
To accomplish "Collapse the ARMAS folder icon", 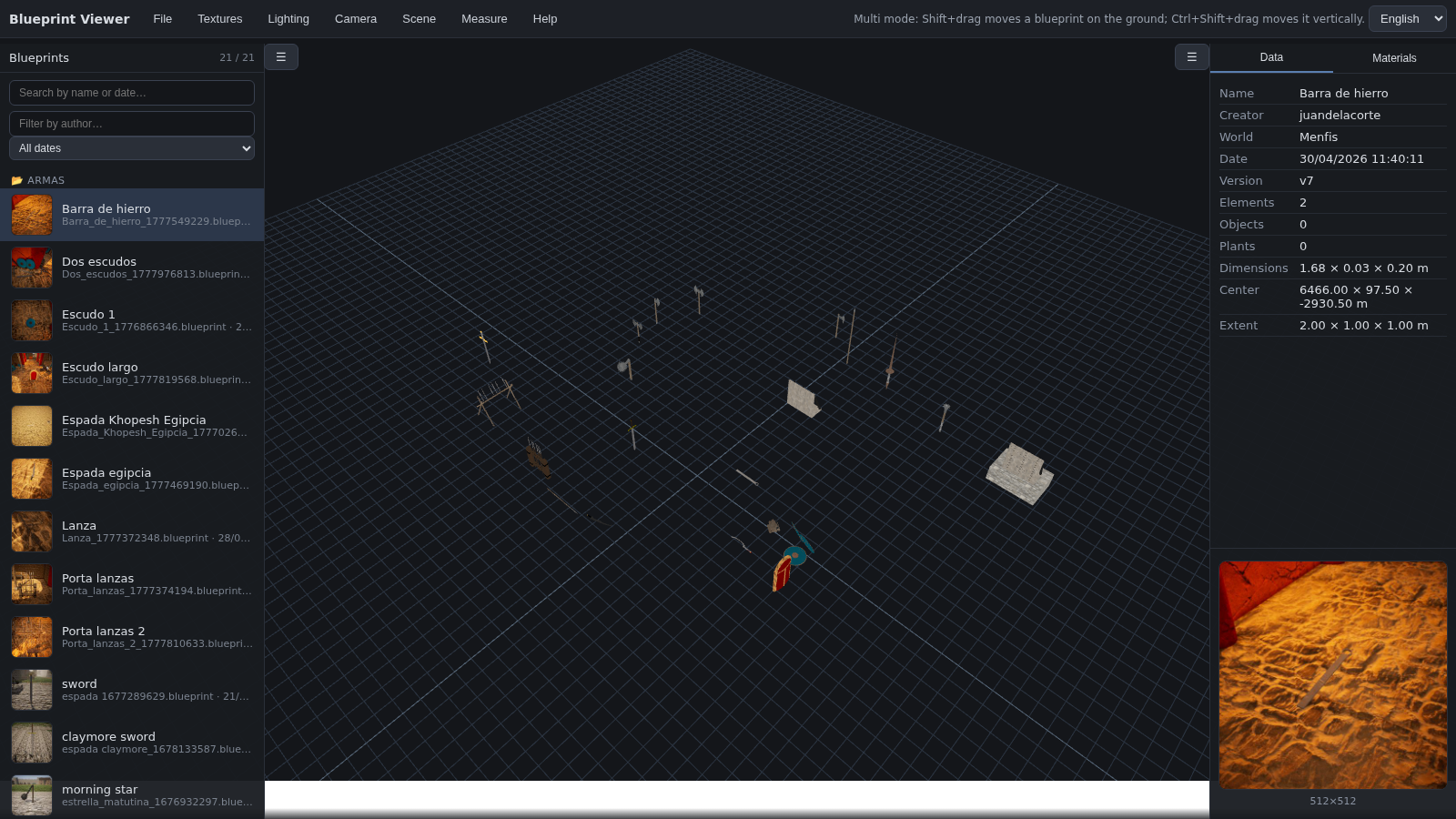I will (x=16, y=180).
